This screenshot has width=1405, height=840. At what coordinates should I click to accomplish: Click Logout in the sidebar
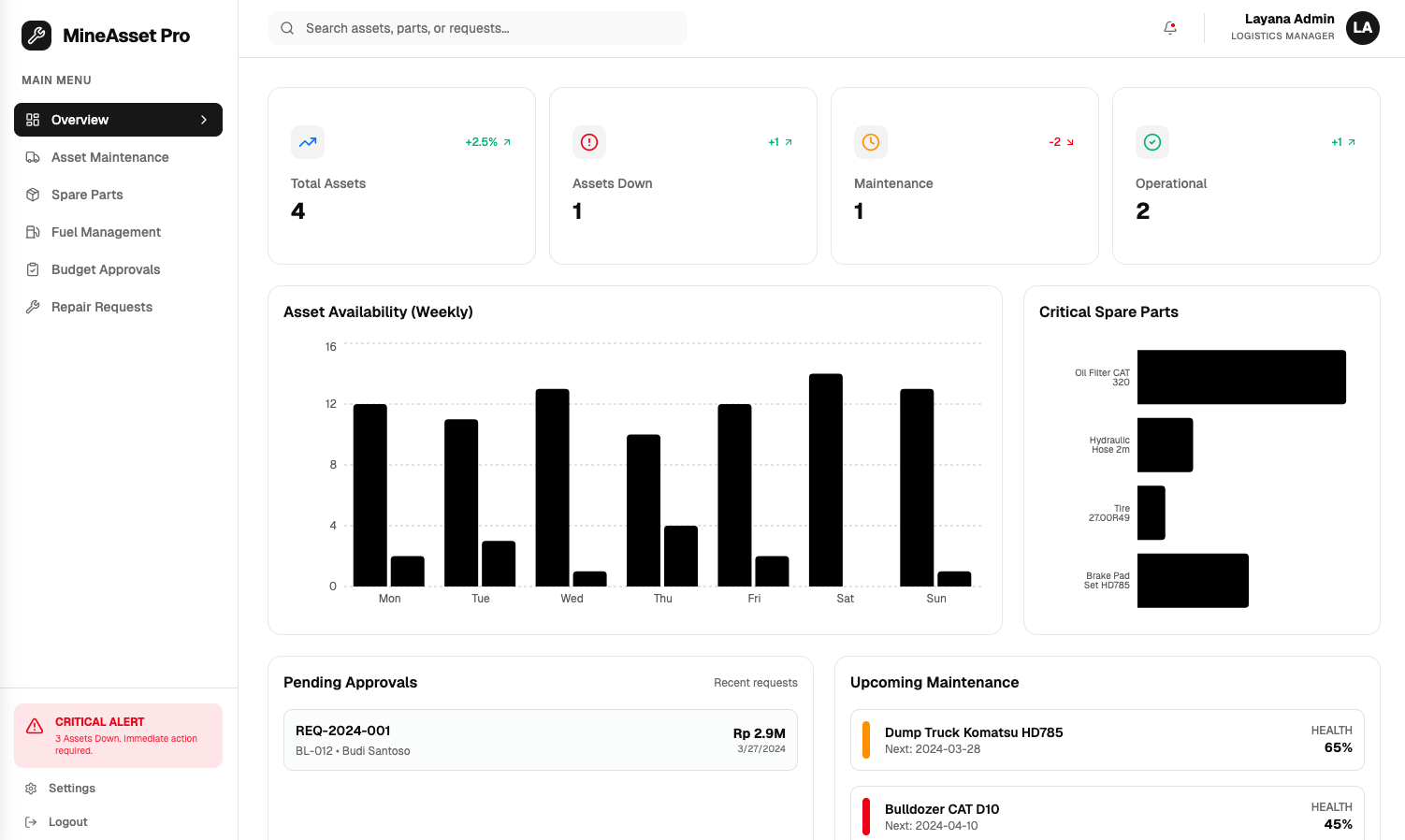click(67, 822)
